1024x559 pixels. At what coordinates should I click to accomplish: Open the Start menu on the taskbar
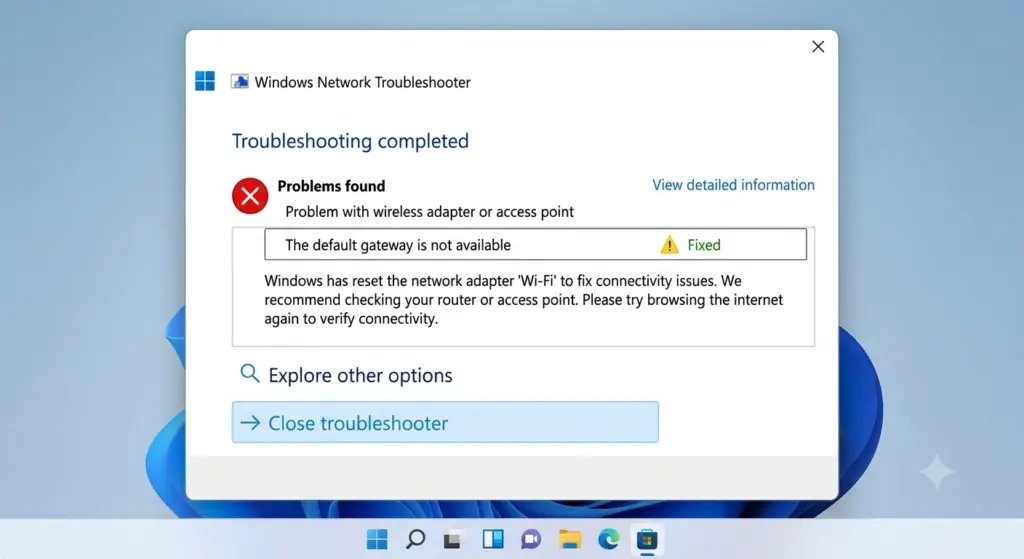coord(377,539)
